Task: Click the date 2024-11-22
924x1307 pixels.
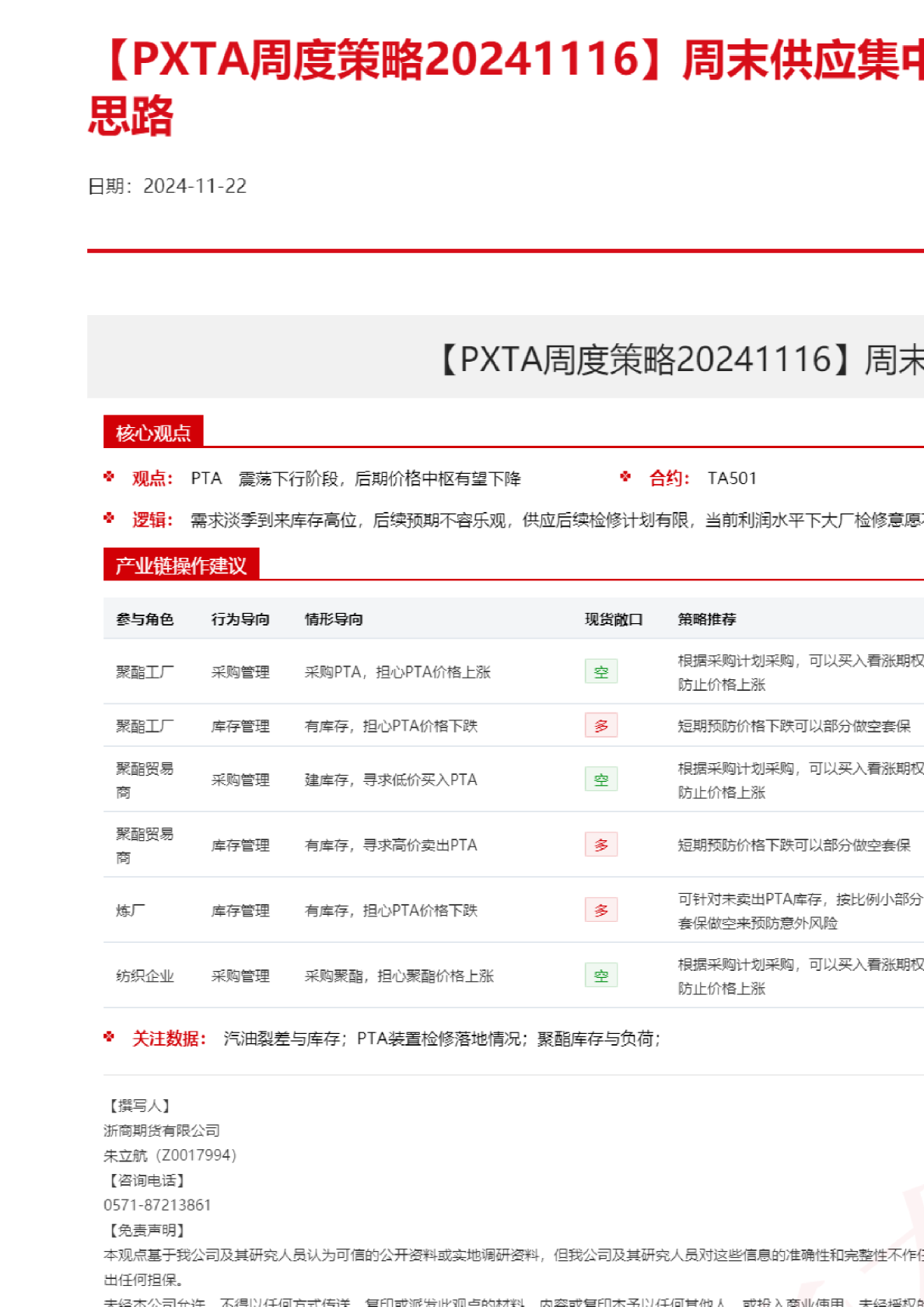Action: 194,186
